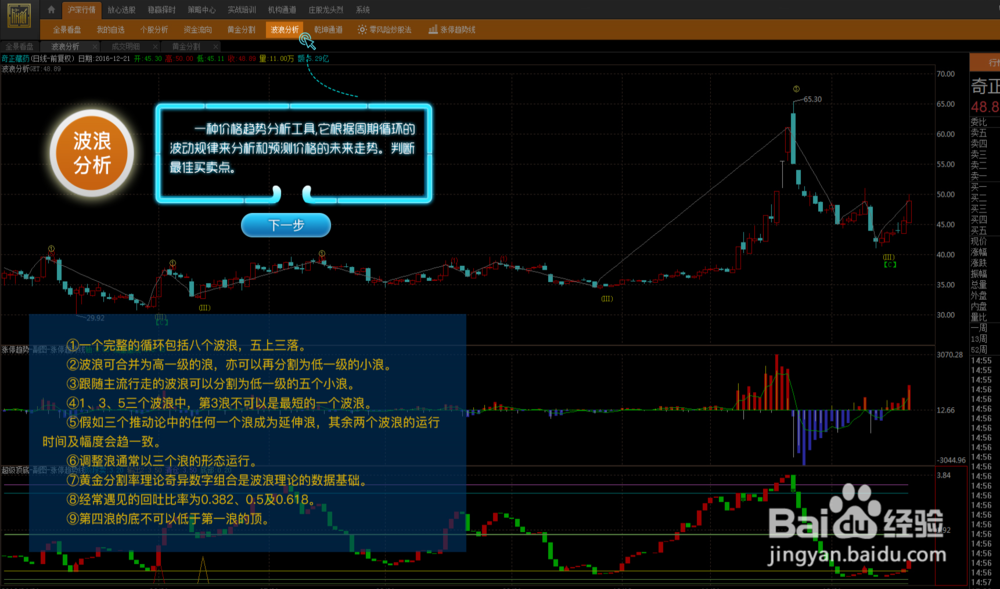Image resolution: width=1000 pixels, height=589 pixels.
Task: Open the 稳赢择时 menu
Action: point(161,10)
